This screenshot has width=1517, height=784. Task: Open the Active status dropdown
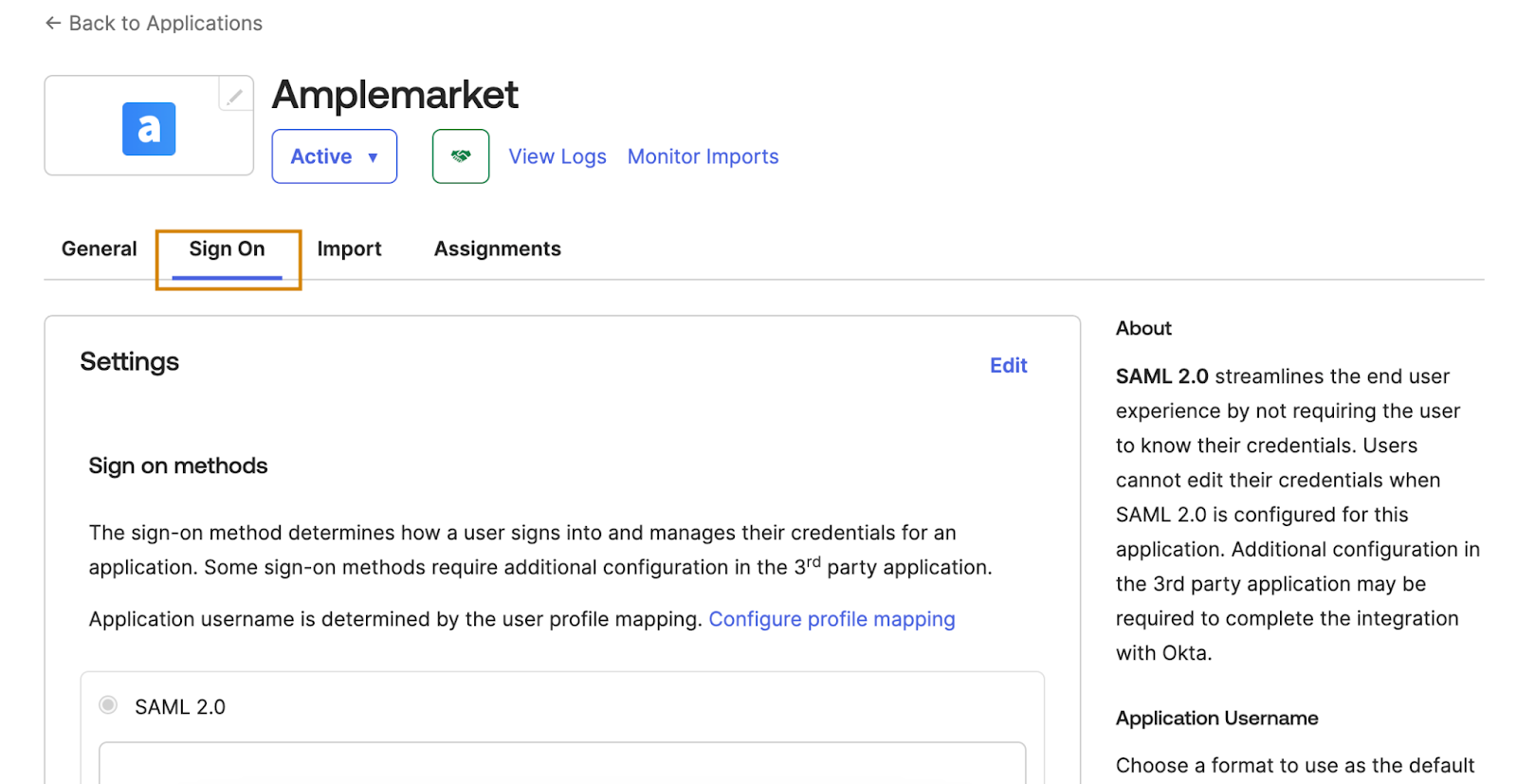click(334, 156)
